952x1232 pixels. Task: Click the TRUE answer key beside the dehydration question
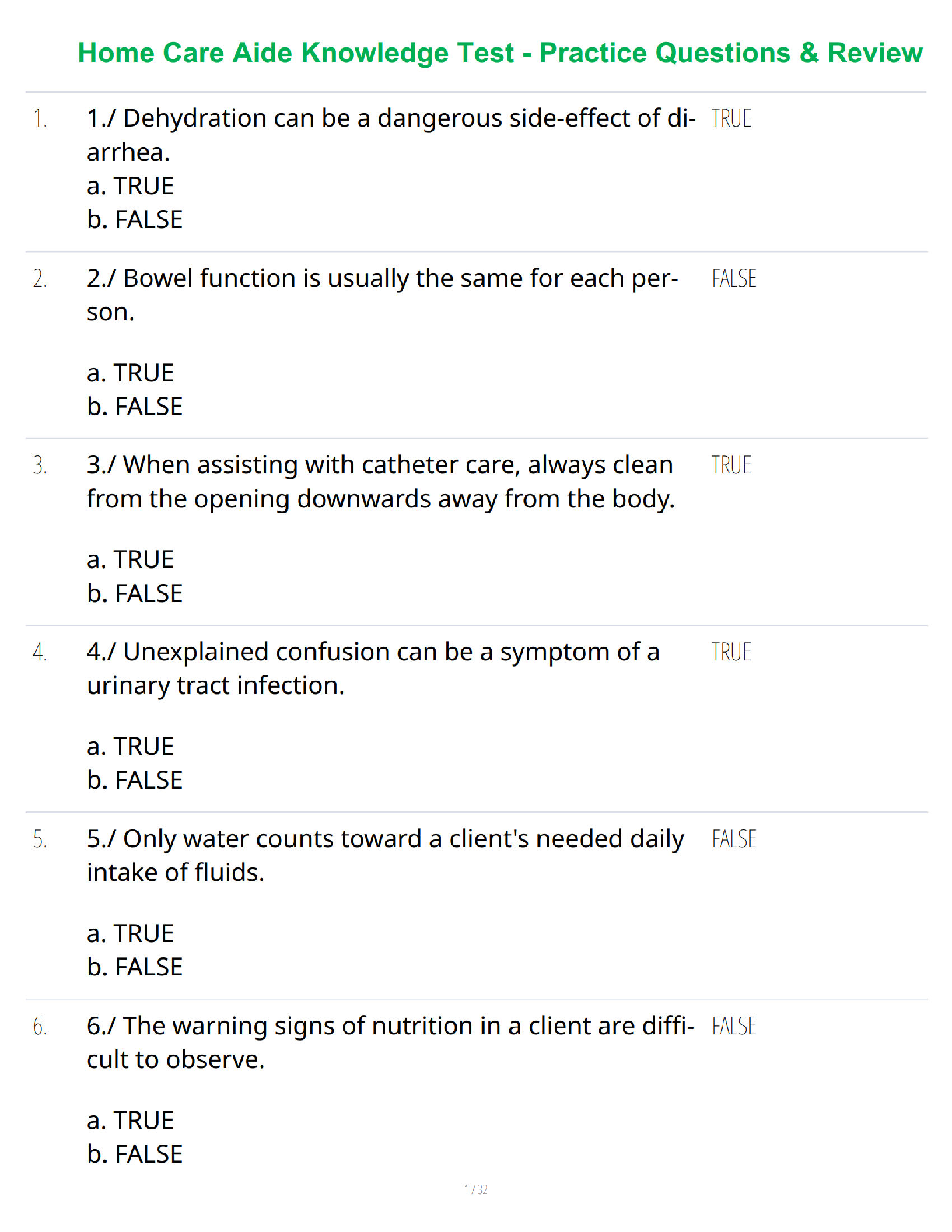731,119
